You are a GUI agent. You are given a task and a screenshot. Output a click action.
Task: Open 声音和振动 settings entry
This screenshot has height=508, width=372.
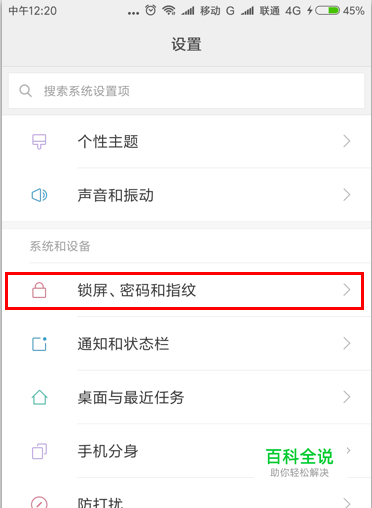point(186,195)
